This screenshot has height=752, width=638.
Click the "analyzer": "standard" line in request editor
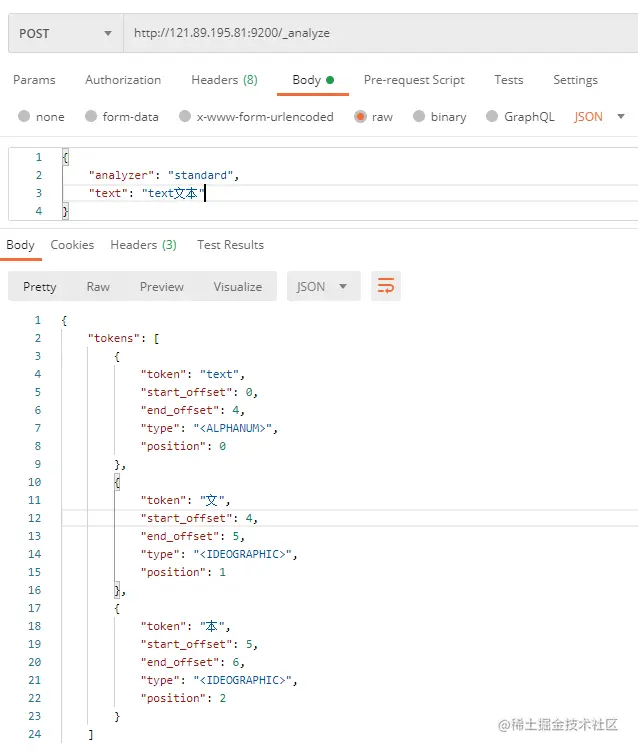(x=164, y=175)
